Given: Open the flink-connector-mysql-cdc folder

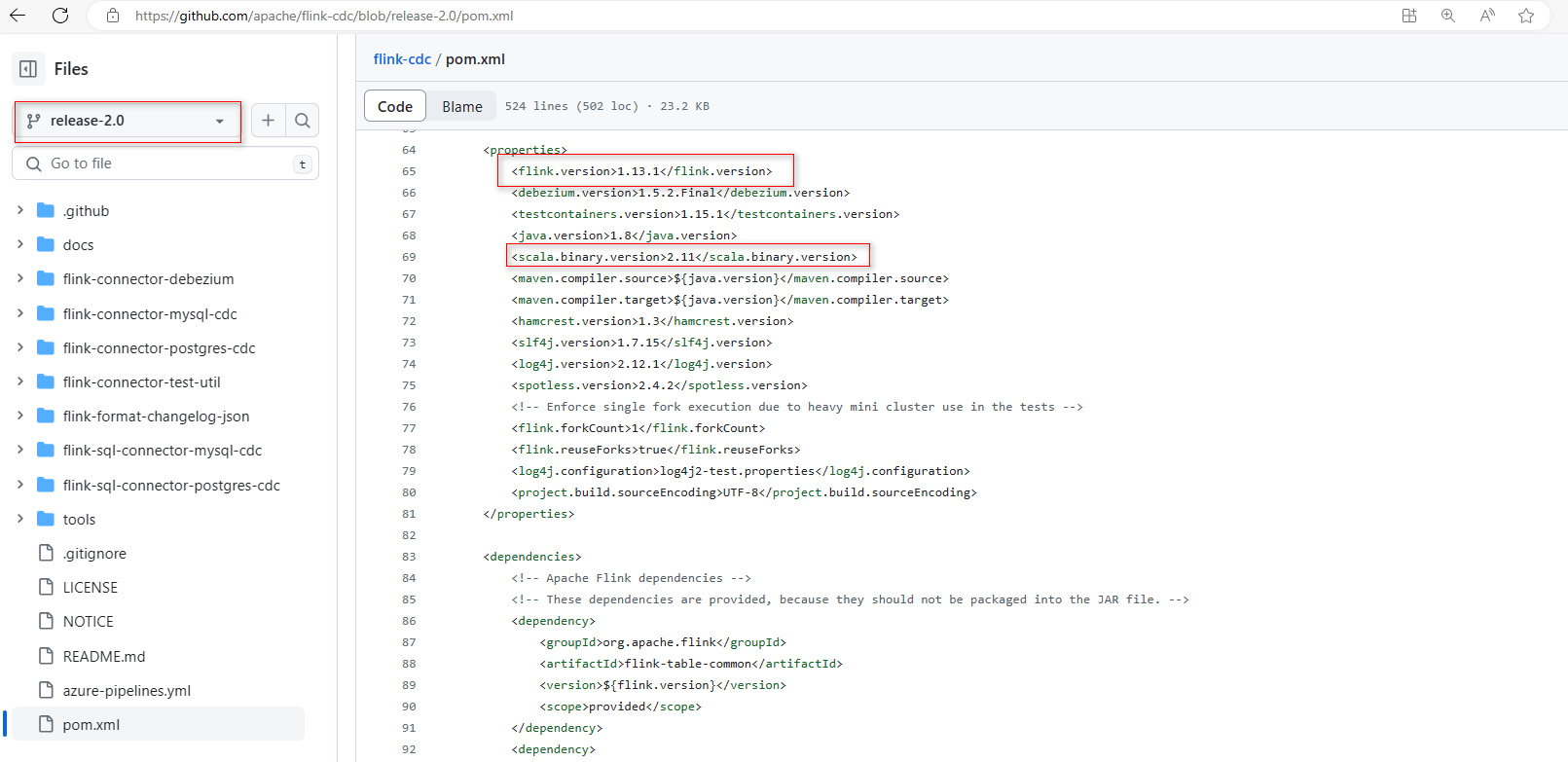Looking at the screenshot, I should (150, 314).
